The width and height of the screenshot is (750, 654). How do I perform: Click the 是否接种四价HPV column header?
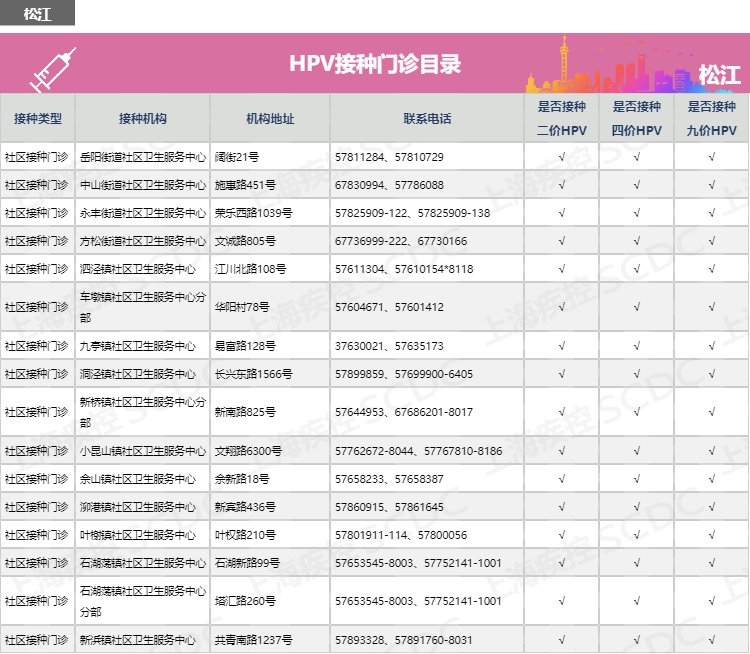(637, 118)
